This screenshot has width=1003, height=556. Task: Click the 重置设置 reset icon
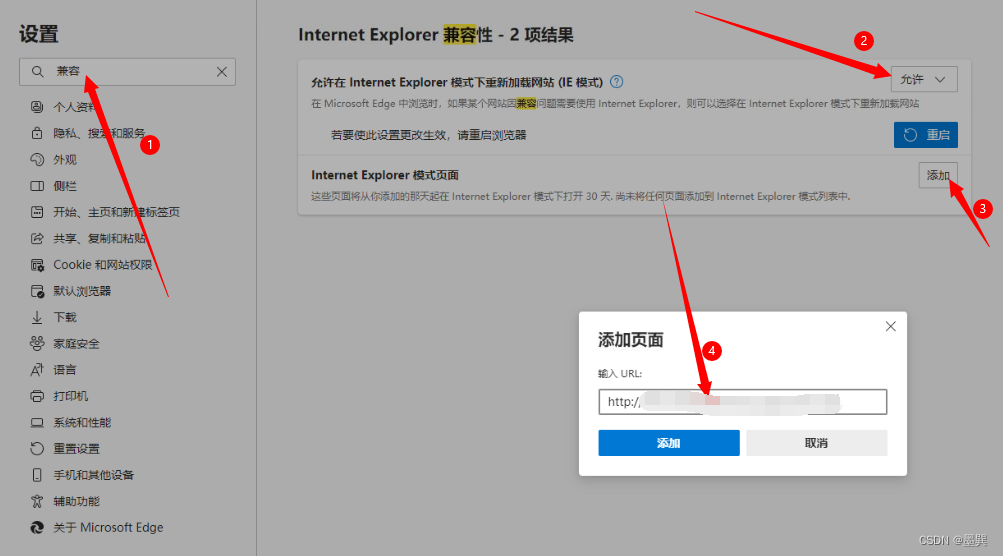pos(37,449)
